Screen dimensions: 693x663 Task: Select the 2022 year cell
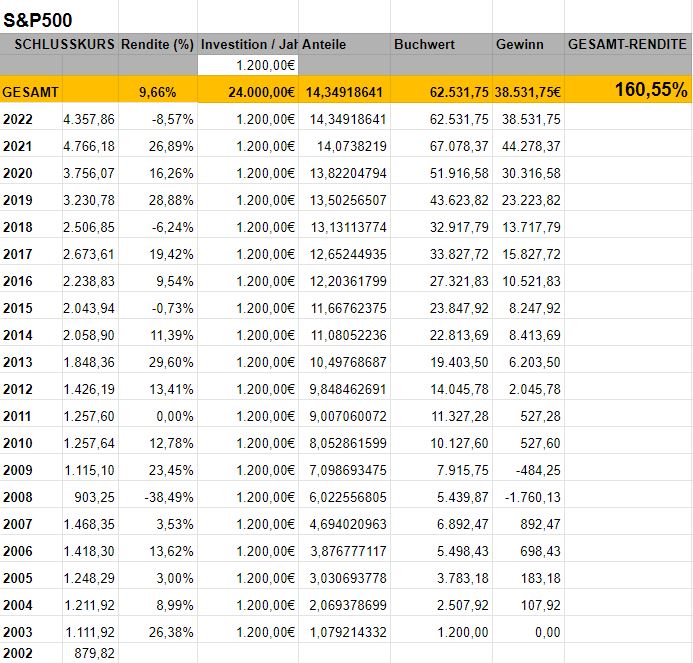18,119
